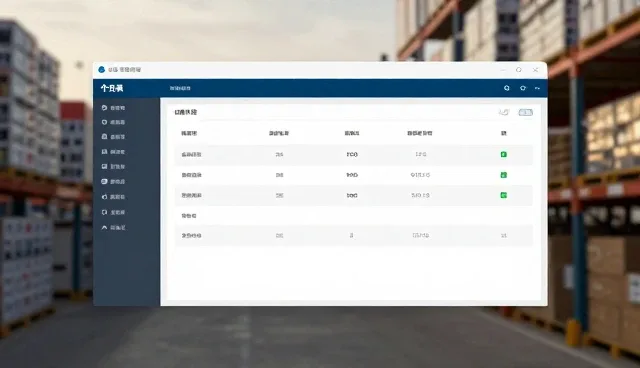Viewport: 640px width, 368px height.
Task: Select the fifth sidebar menu item icon
Action: pos(104,166)
